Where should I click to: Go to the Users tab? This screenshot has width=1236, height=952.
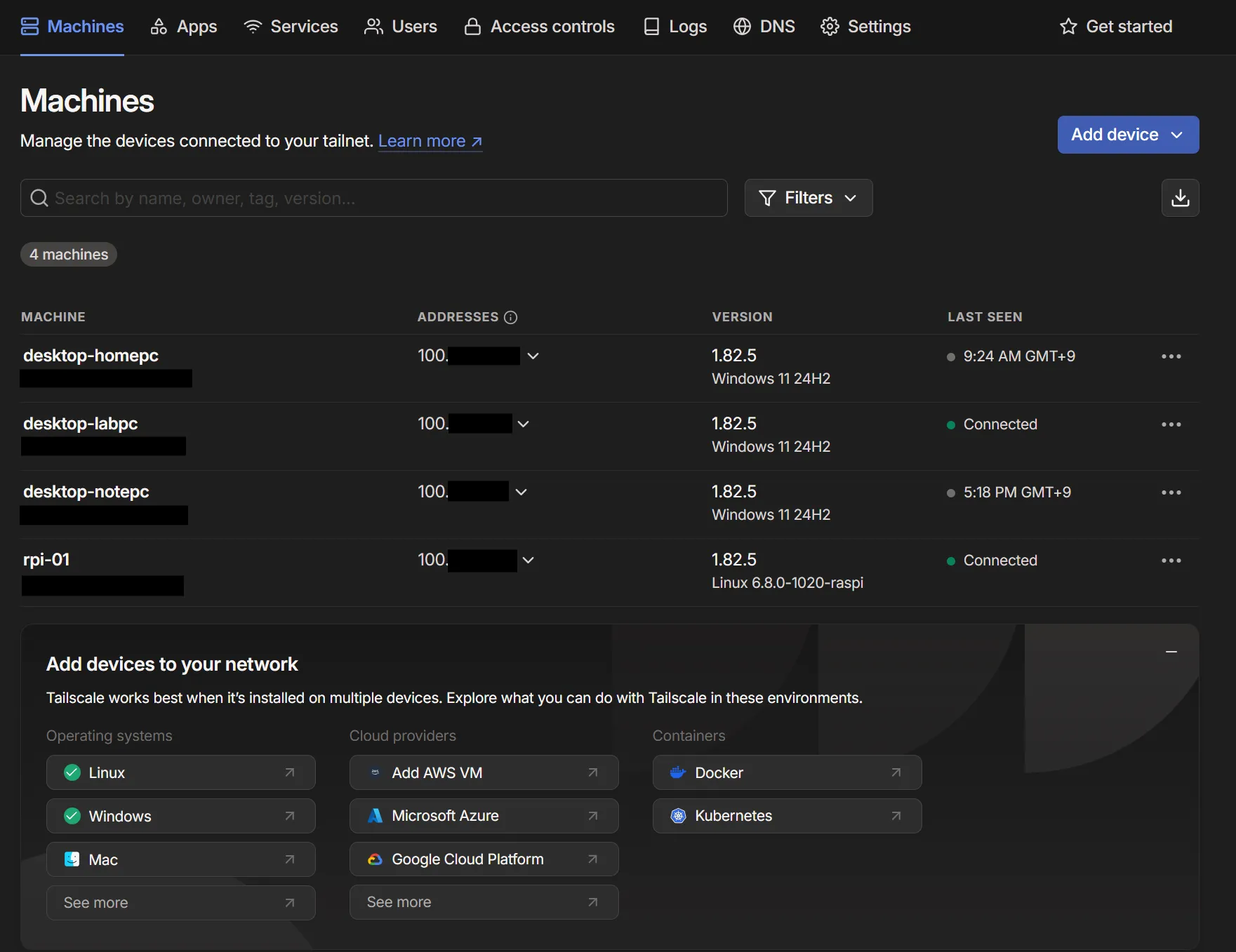tap(401, 27)
